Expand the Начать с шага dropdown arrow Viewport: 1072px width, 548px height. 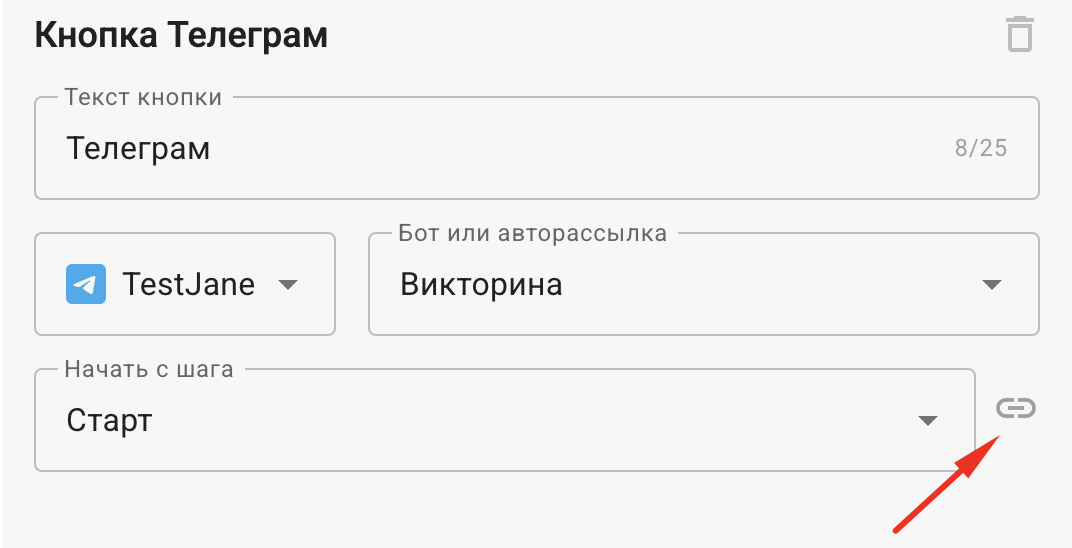(x=927, y=421)
